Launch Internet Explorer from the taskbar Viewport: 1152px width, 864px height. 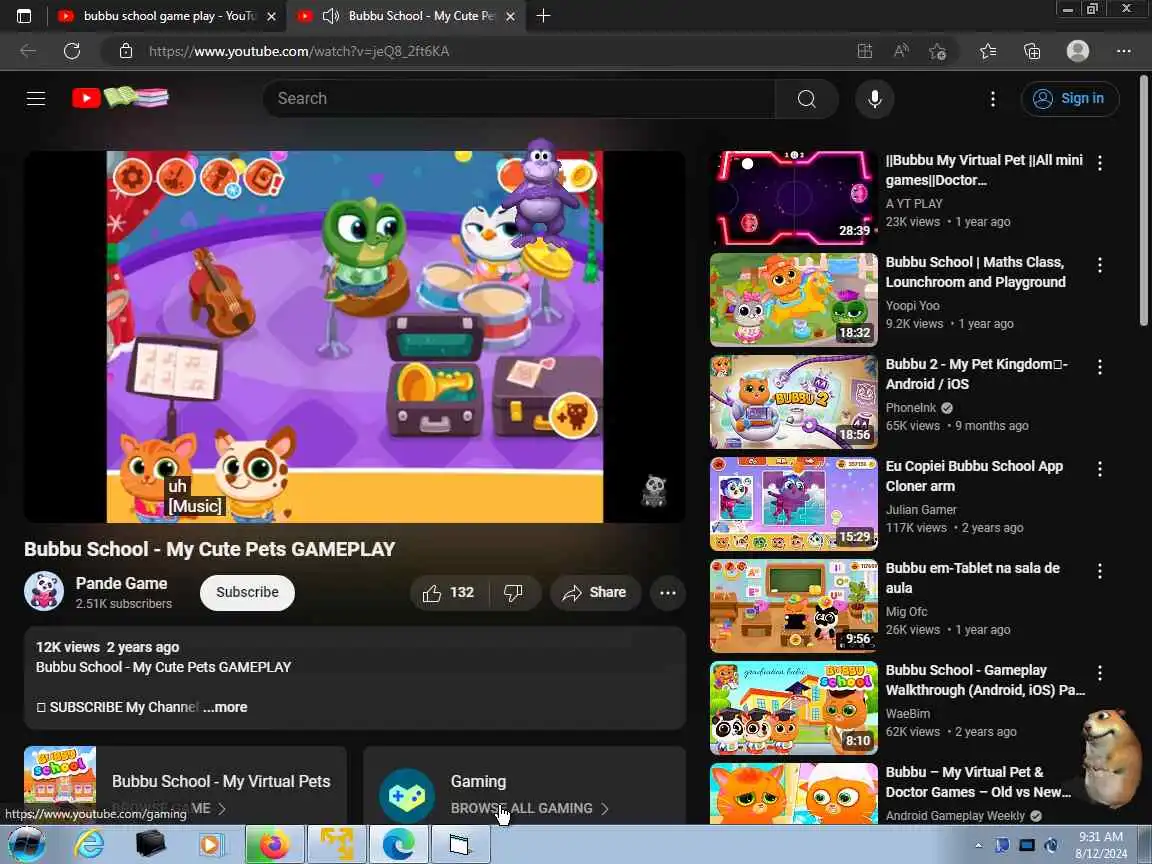tap(90, 844)
